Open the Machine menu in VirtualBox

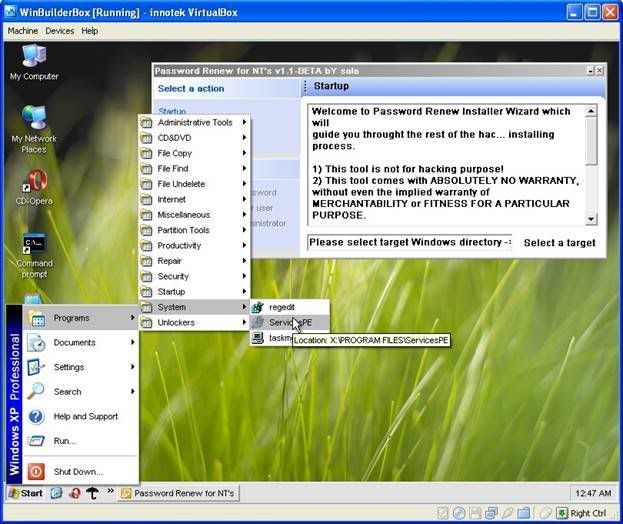pyautogui.click(x=23, y=31)
